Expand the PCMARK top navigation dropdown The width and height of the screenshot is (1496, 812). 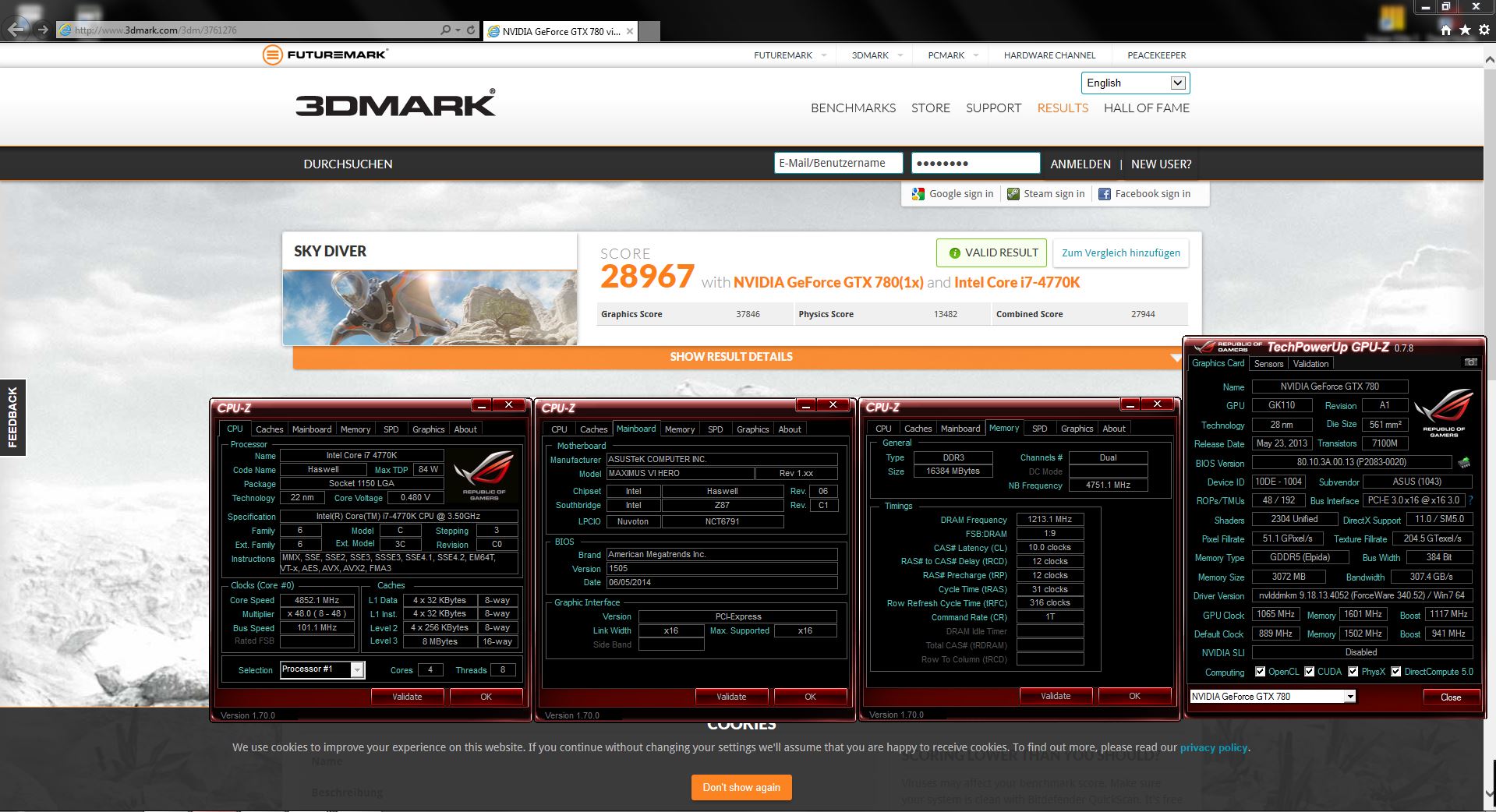coord(976,55)
